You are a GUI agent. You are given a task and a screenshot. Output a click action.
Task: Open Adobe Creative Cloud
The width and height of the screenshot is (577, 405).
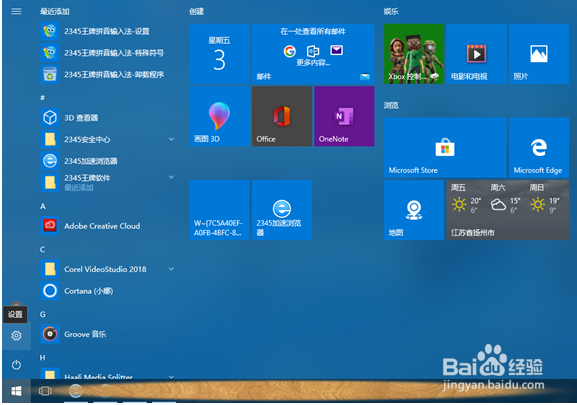click(x=107, y=226)
